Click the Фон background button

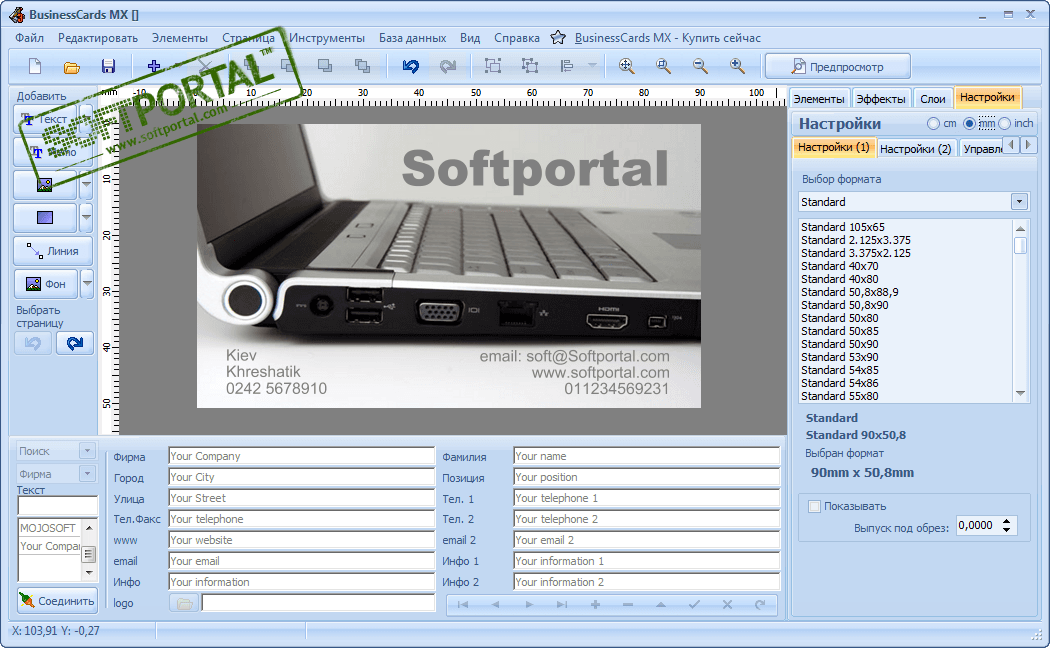(46, 284)
